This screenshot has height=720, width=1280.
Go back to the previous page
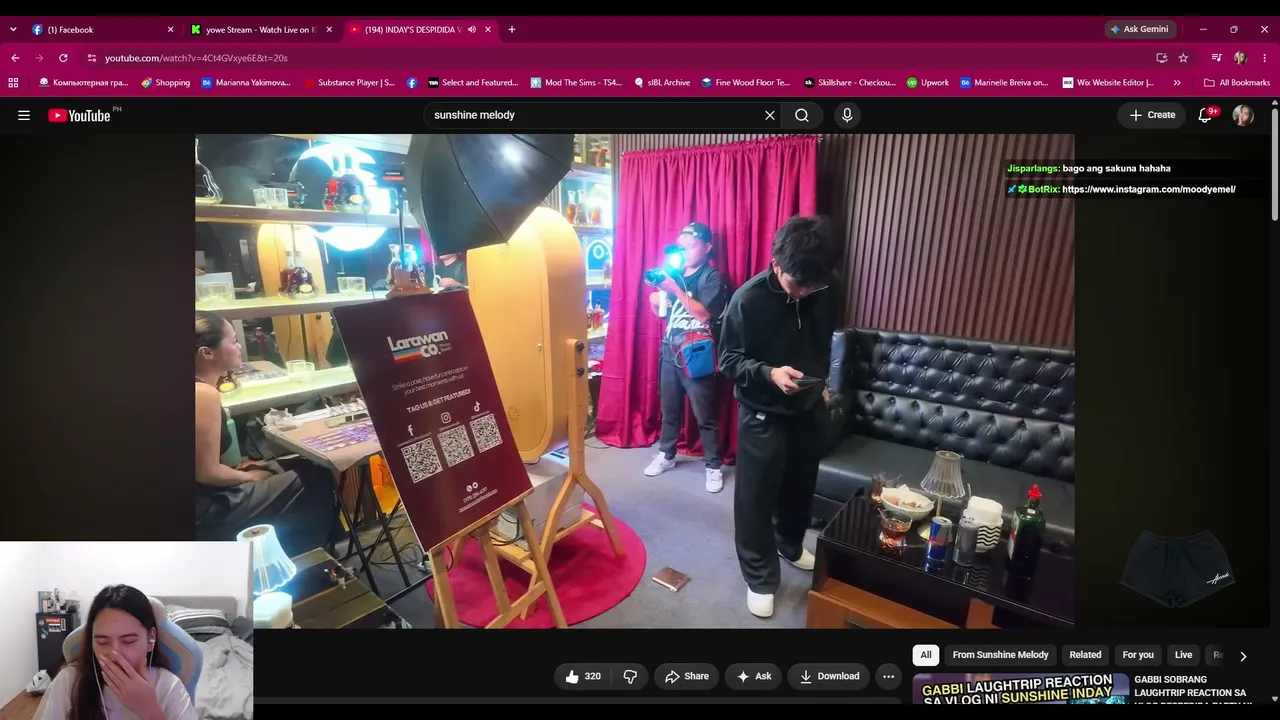pyautogui.click(x=15, y=58)
